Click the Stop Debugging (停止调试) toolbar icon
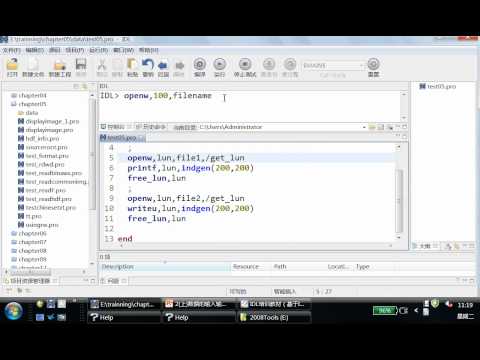Viewport: 480px width, 360px height. pyautogui.click(x=245, y=64)
